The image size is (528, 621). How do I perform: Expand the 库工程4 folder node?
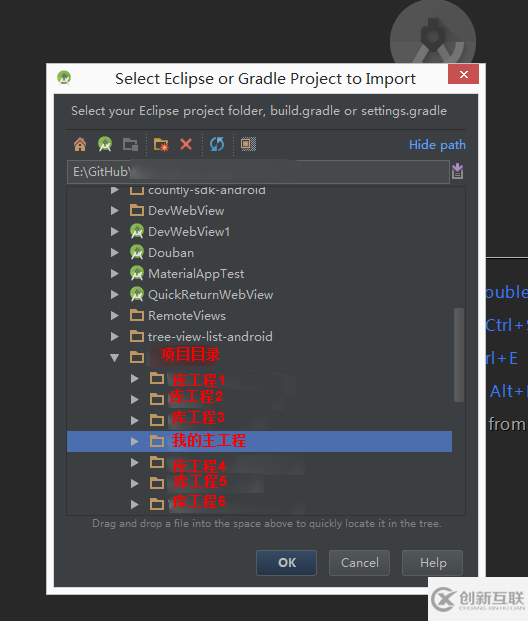(x=135, y=462)
